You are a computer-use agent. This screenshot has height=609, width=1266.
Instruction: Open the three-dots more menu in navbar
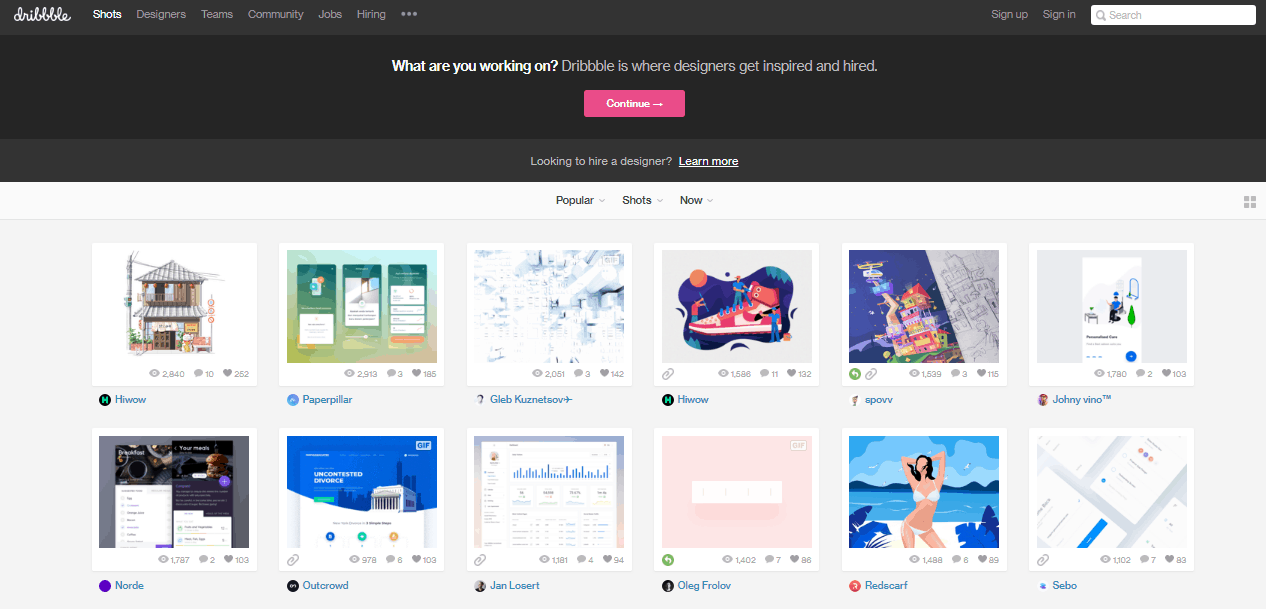[409, 14]
